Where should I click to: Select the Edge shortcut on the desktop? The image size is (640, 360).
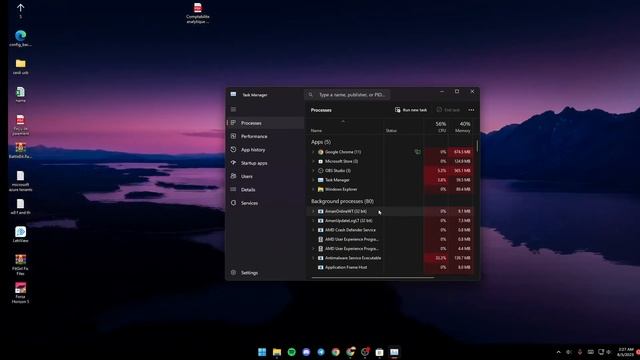point(20,38)
